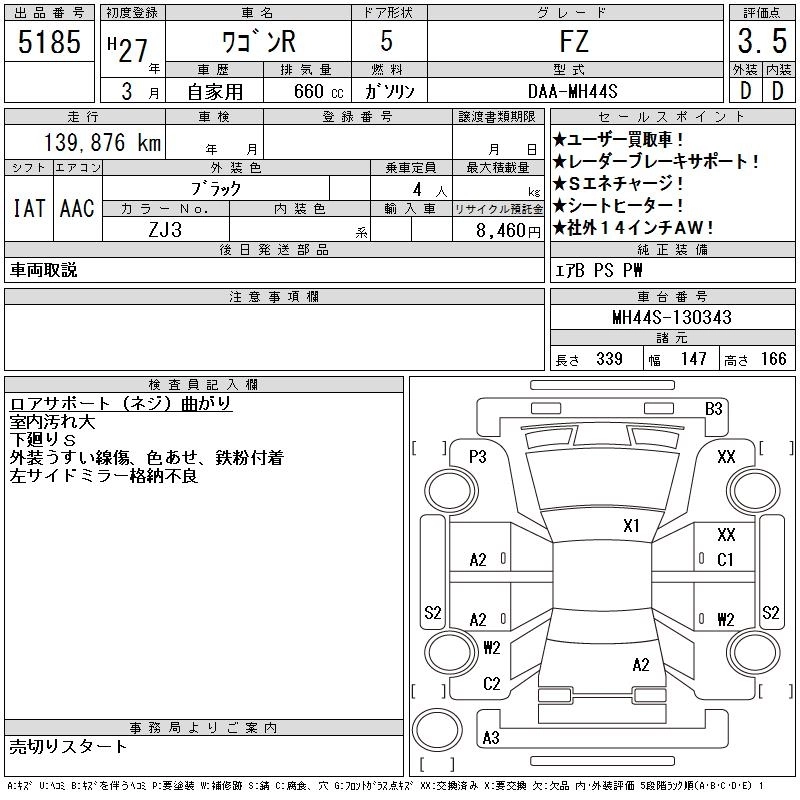Select the underlined note ロアサポート（ネジ）曲がり
This screenshot has height=800, width=800.
[120, 403]
